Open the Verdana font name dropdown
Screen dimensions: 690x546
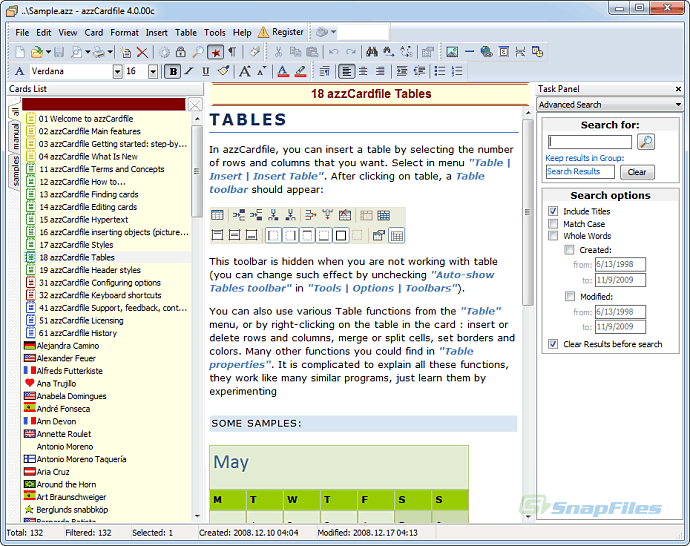coord(117,71)
